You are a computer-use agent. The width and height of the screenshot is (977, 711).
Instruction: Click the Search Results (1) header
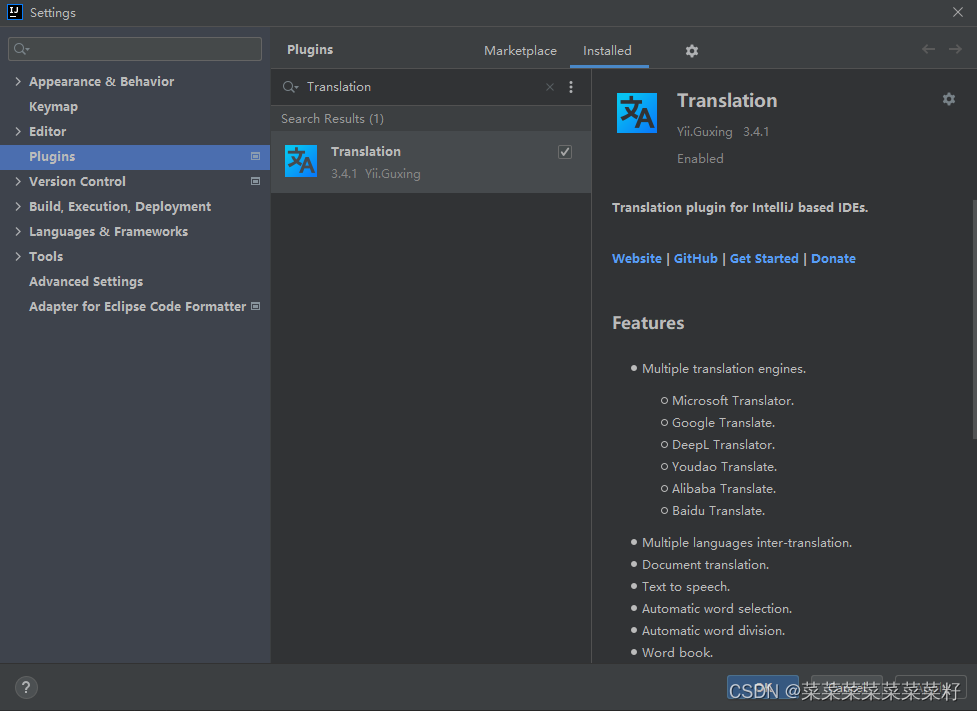click(332, 118)
